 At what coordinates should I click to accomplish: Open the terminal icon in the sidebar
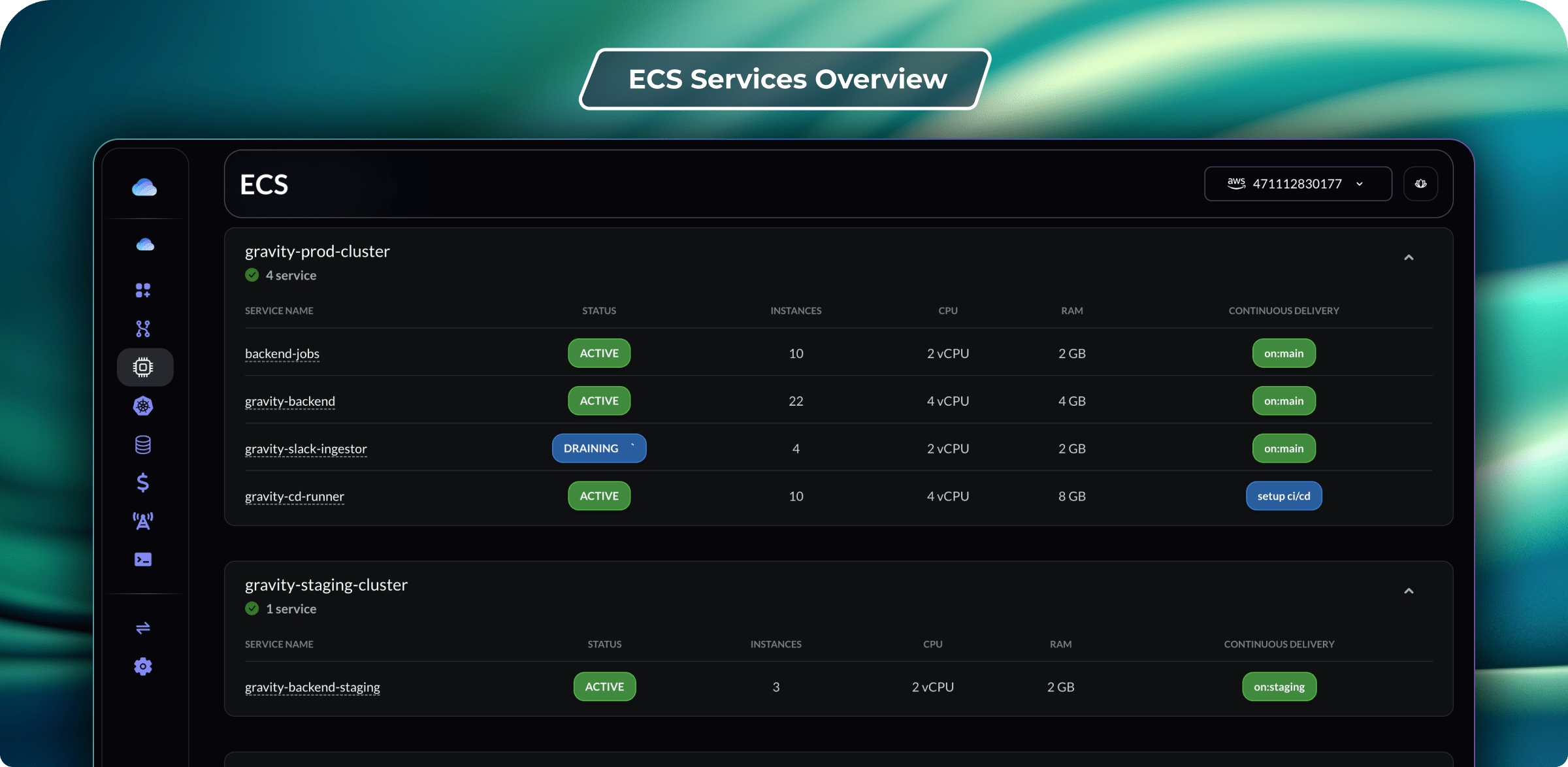click(143, 559)
